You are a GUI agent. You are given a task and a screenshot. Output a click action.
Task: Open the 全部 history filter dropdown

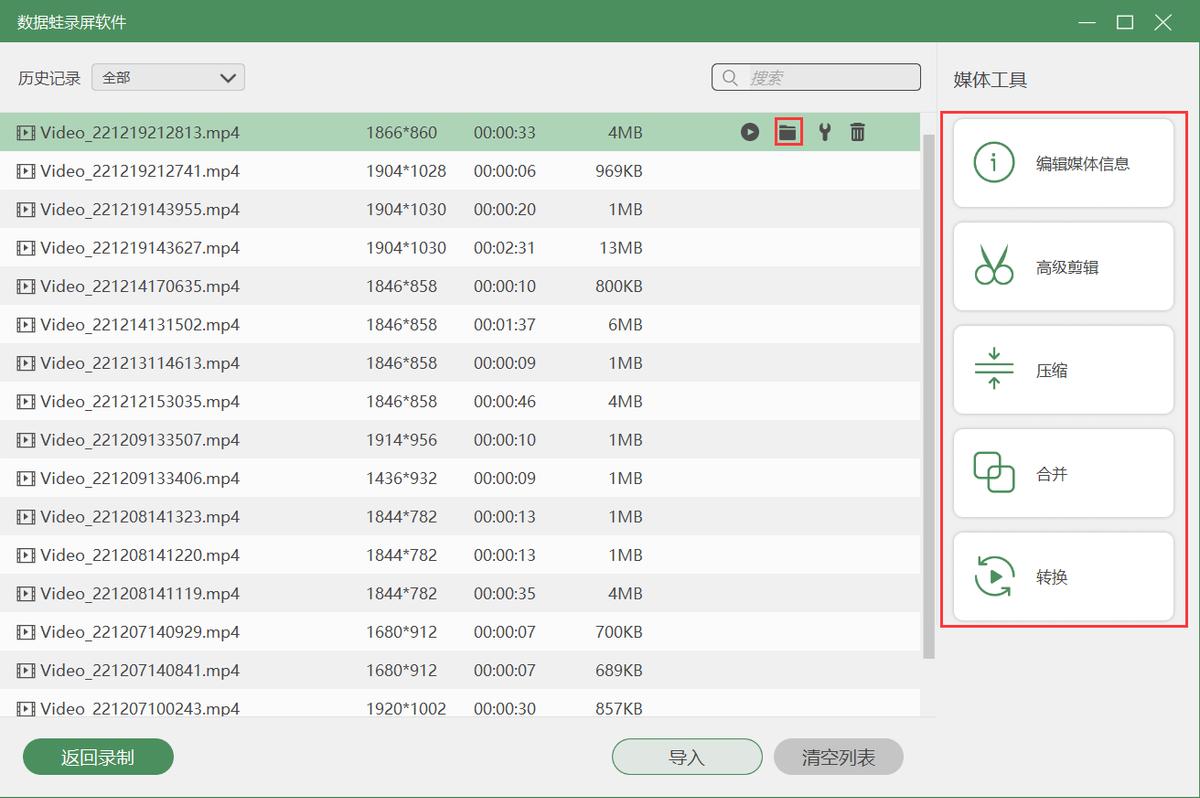click(167, 77)
